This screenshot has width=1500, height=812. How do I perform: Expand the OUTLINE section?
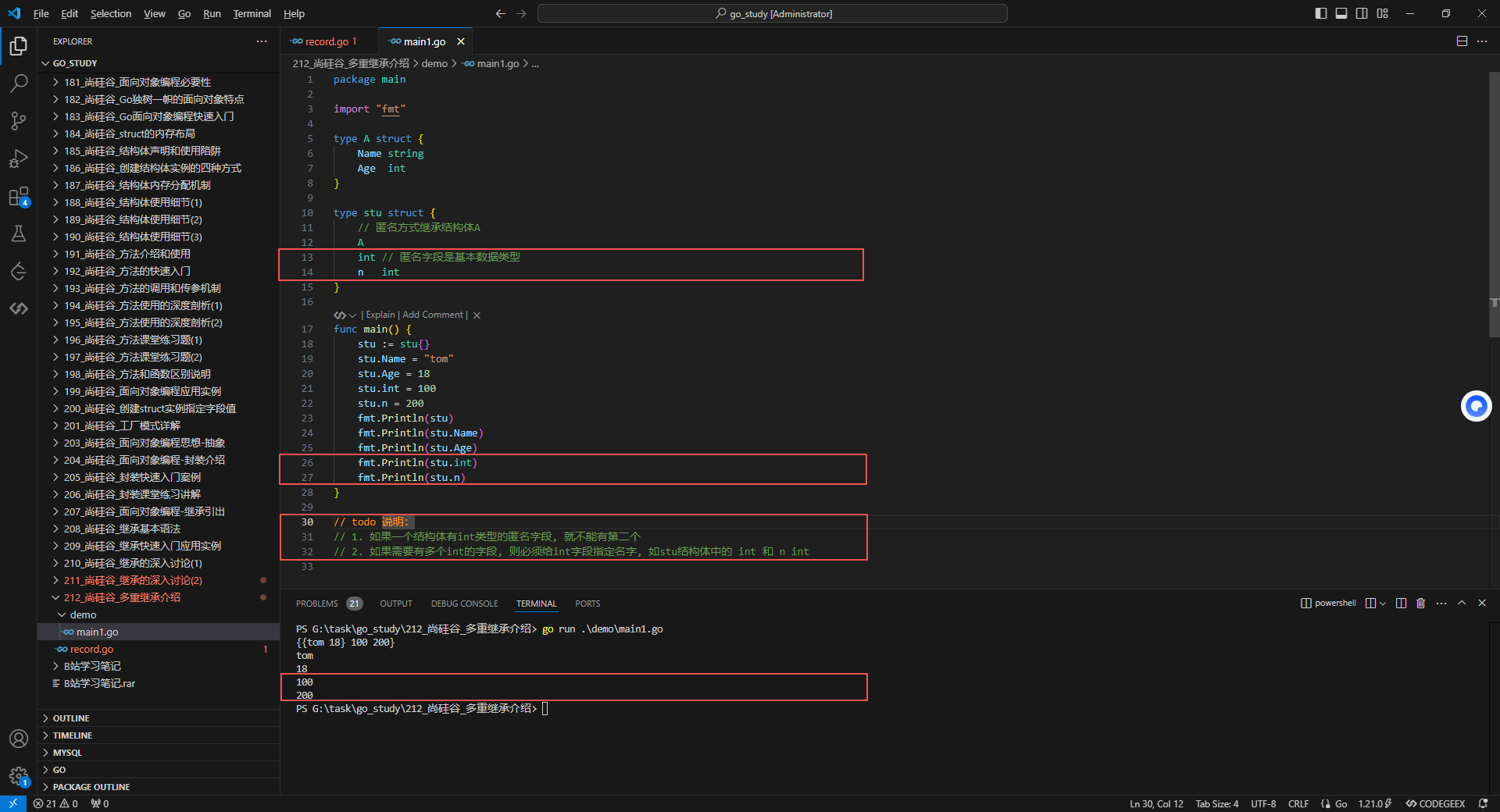(71, 718)
